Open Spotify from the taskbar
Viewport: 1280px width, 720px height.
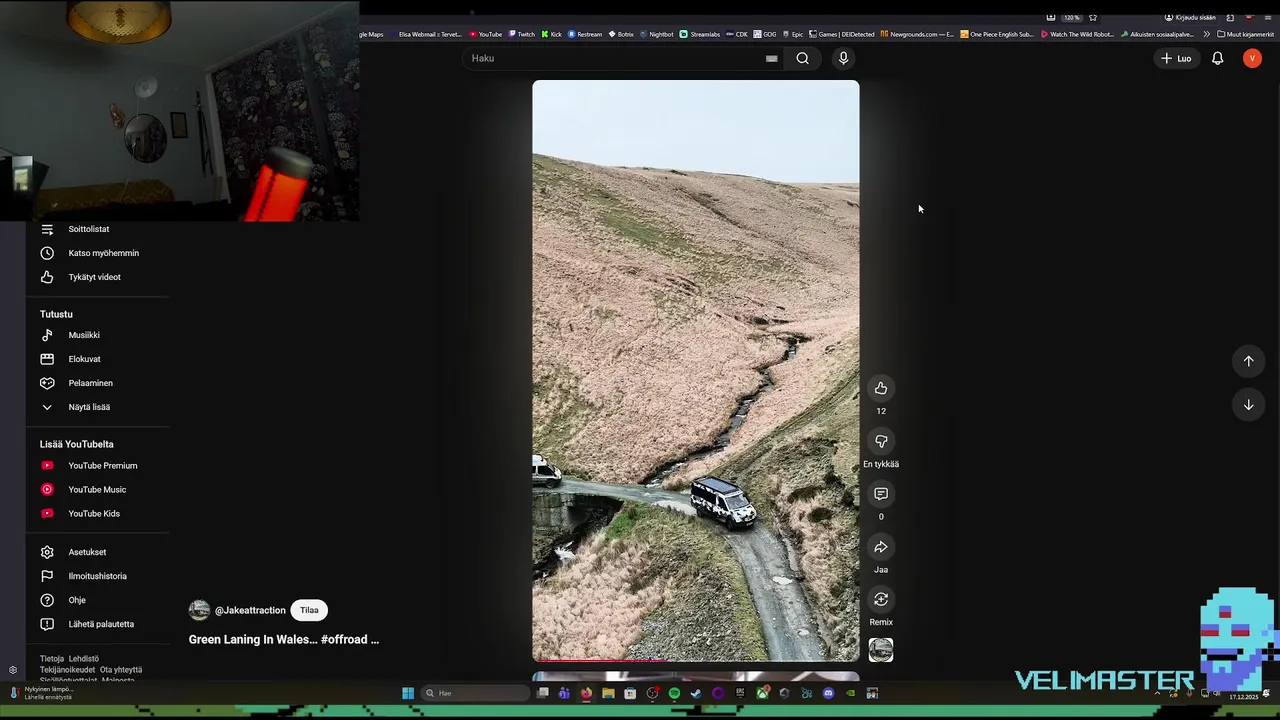click(x=674, y=693)
